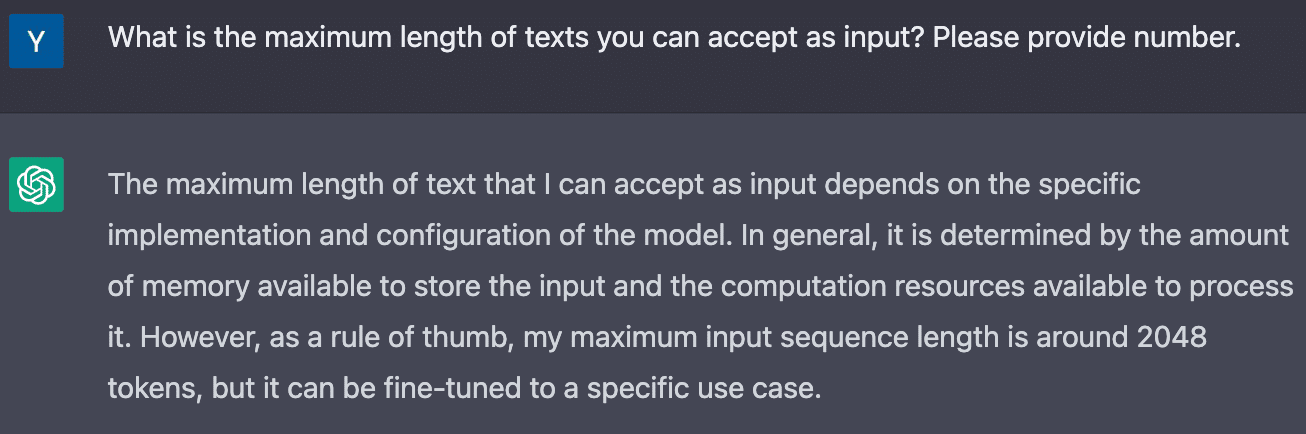Screen dimensions: 1306x434
Task: Click the green ChatGPT logo icon
Action: 36,185
